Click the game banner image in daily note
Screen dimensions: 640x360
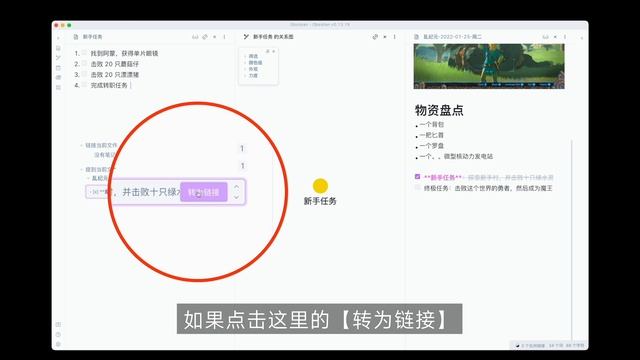click(x=489, y=66)
